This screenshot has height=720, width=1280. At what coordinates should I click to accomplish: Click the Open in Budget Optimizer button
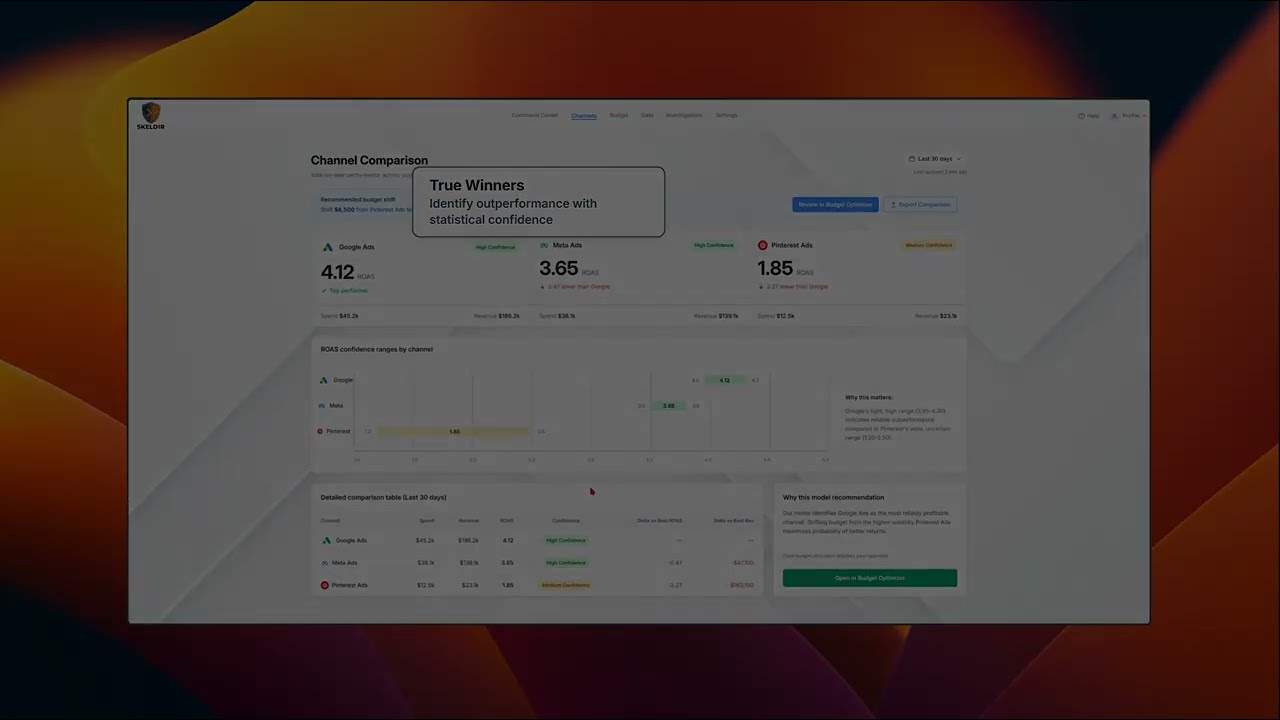tap(870, 578)
